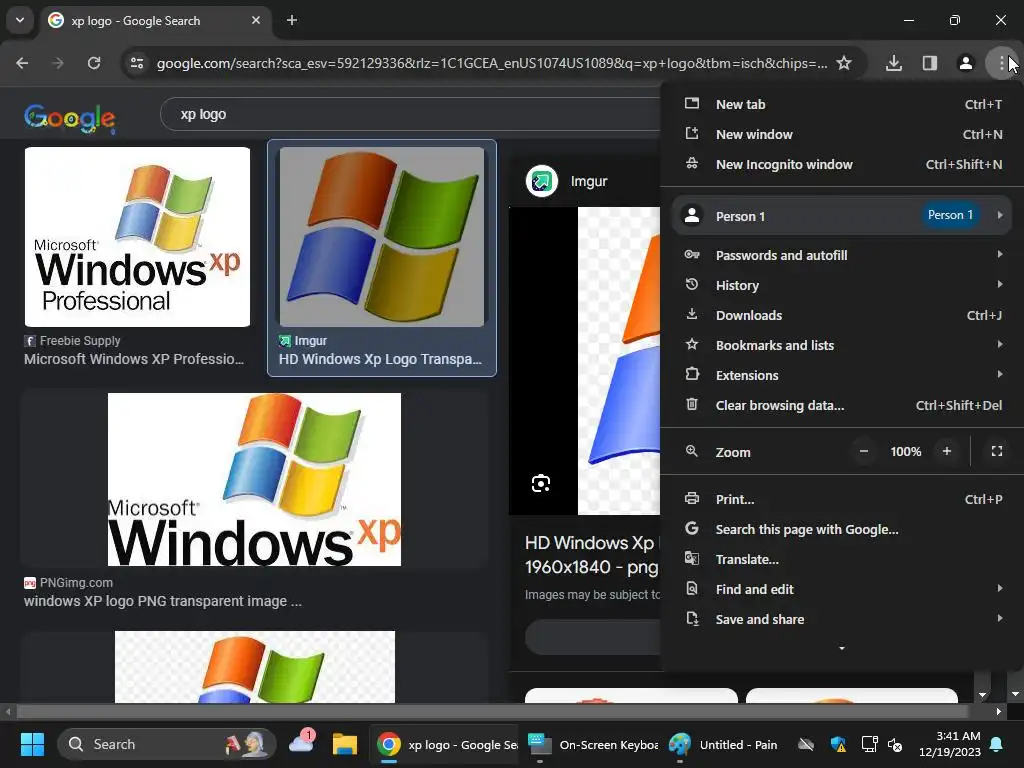Open New Incognito window menu item
This screenshot has height=768, width=1024.
click(x=842, y=165)
